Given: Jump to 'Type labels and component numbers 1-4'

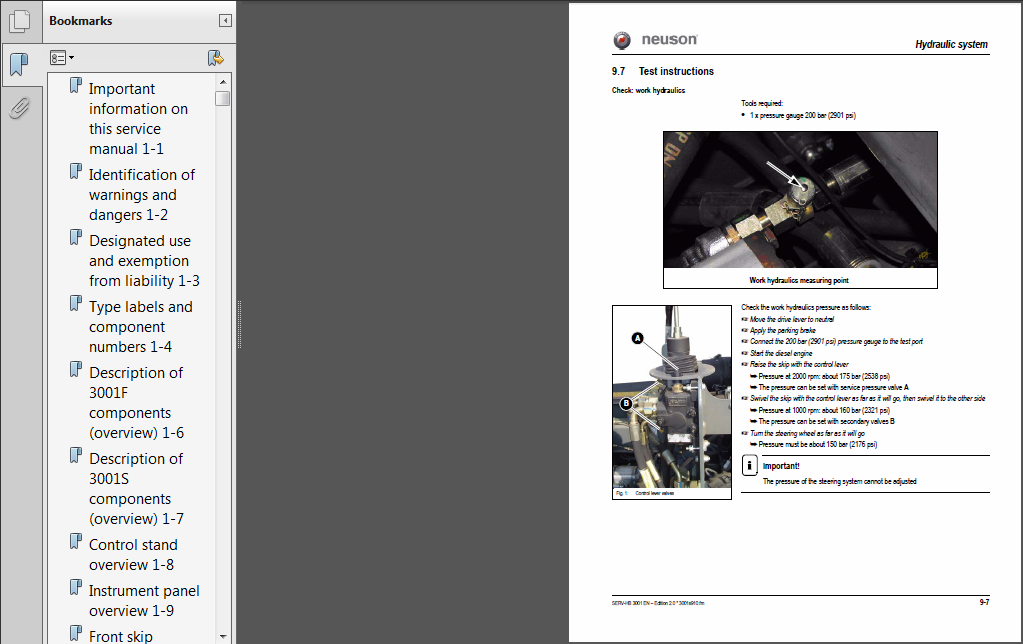Looking at the screenshot, I should 140,326.
